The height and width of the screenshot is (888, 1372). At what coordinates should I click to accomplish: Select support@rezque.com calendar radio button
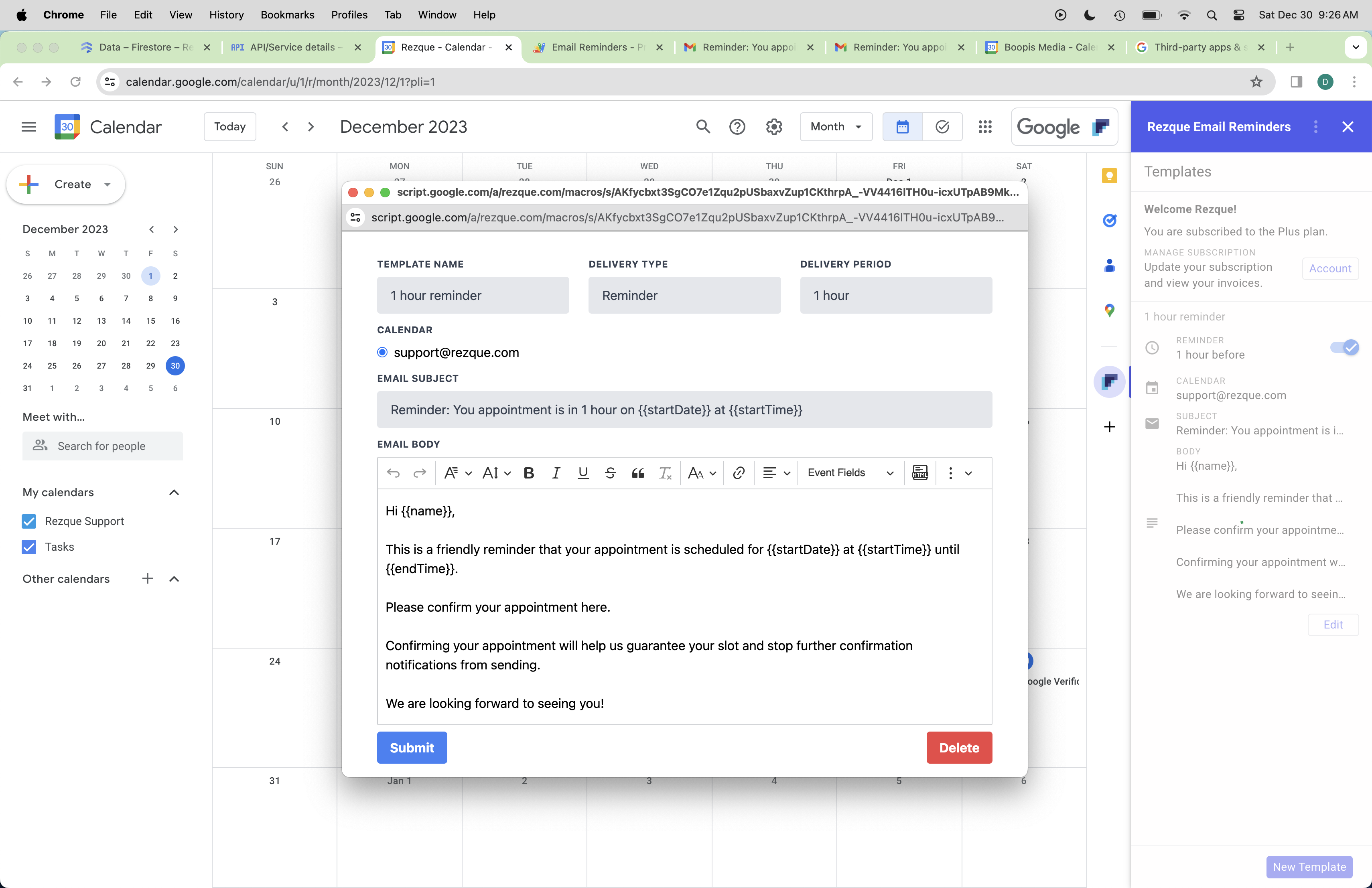tap(382, 352)
